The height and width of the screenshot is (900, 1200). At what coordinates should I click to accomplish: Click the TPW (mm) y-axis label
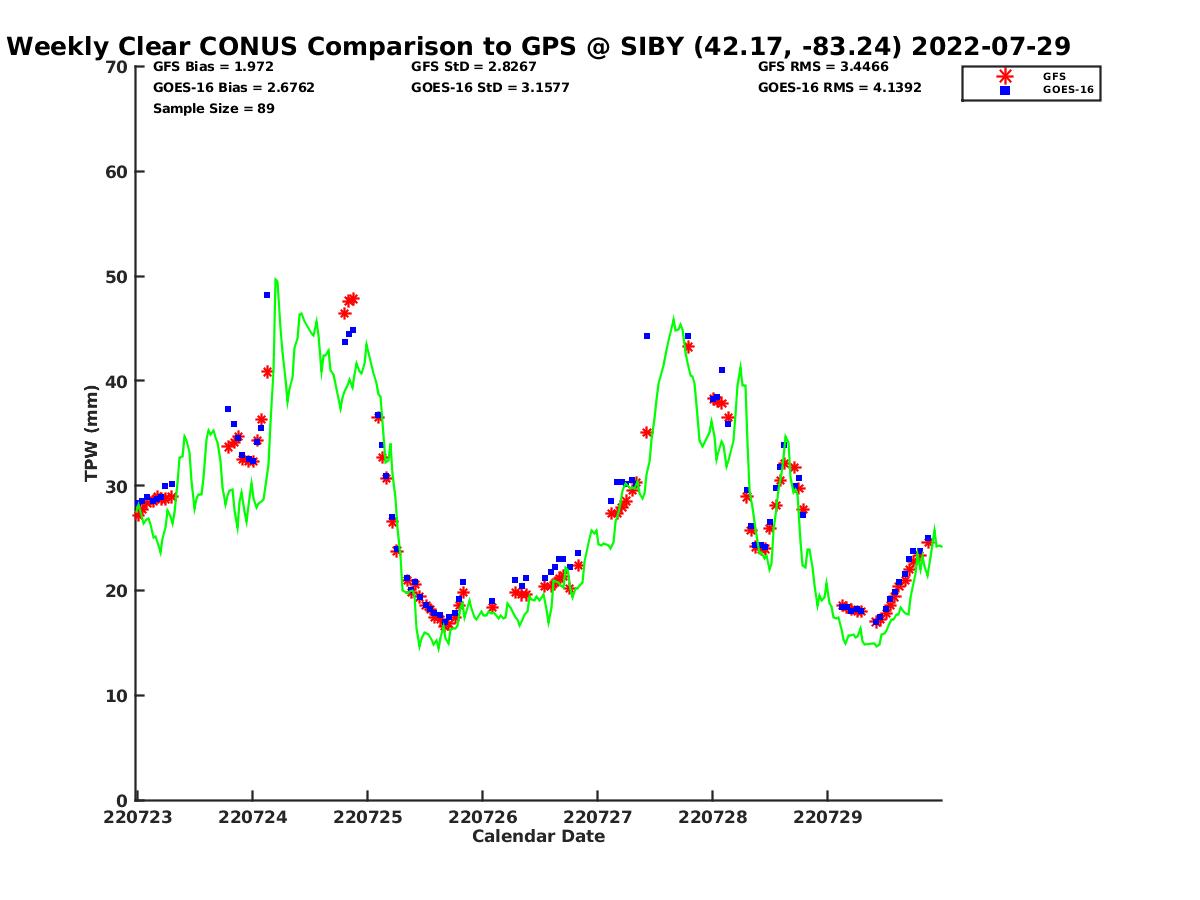(x=92, y=433)
